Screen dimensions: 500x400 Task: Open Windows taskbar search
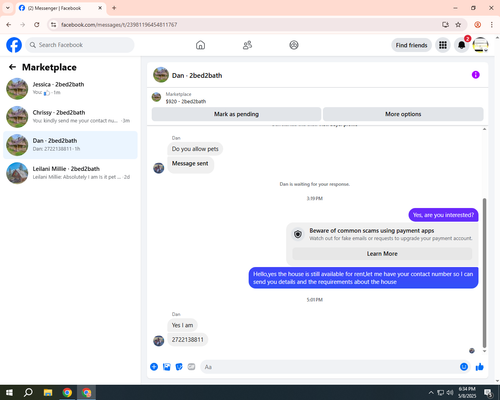pyautogui.click(x=28, y=393)
